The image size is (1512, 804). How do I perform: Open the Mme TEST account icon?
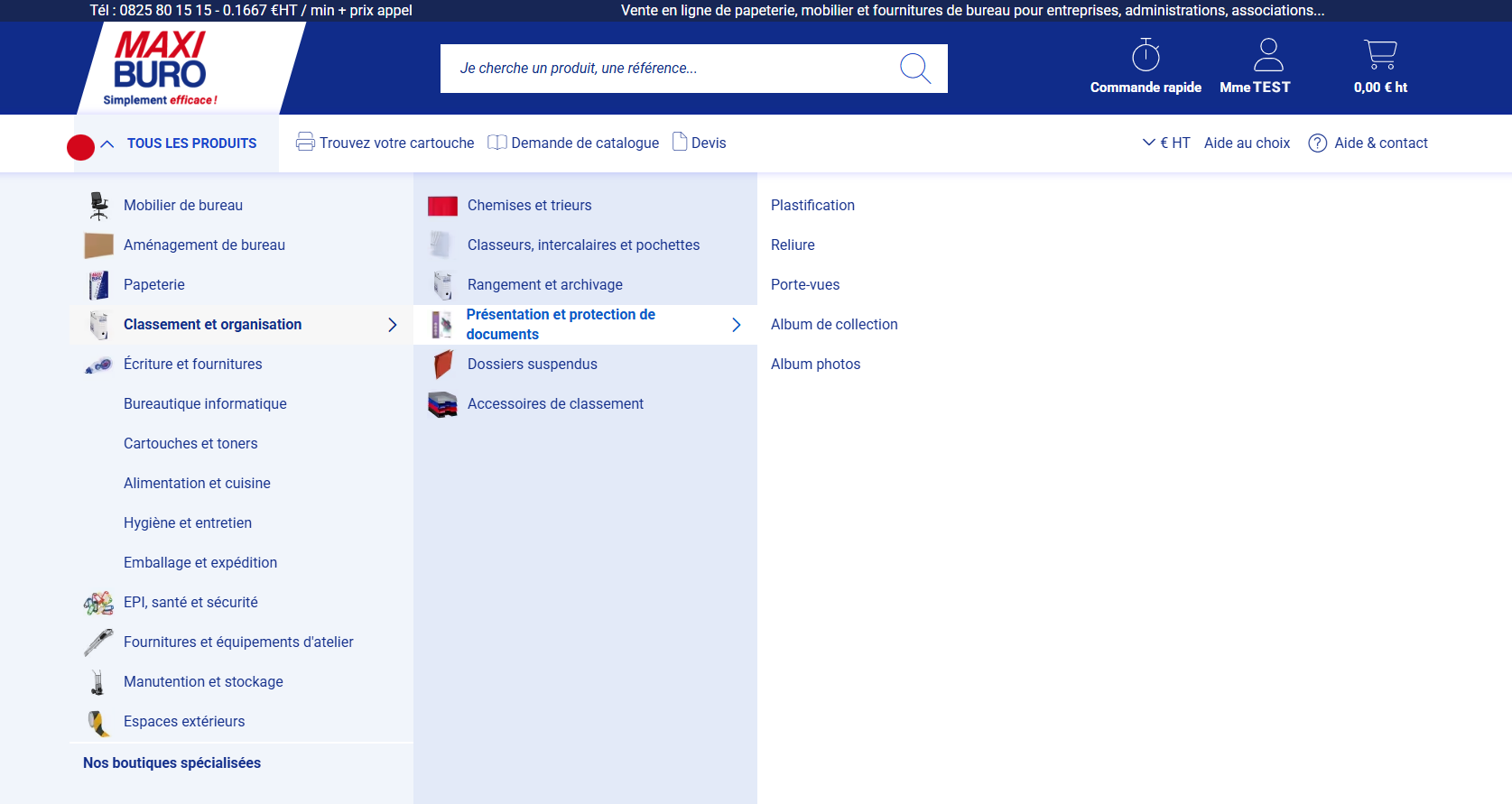1267,55
